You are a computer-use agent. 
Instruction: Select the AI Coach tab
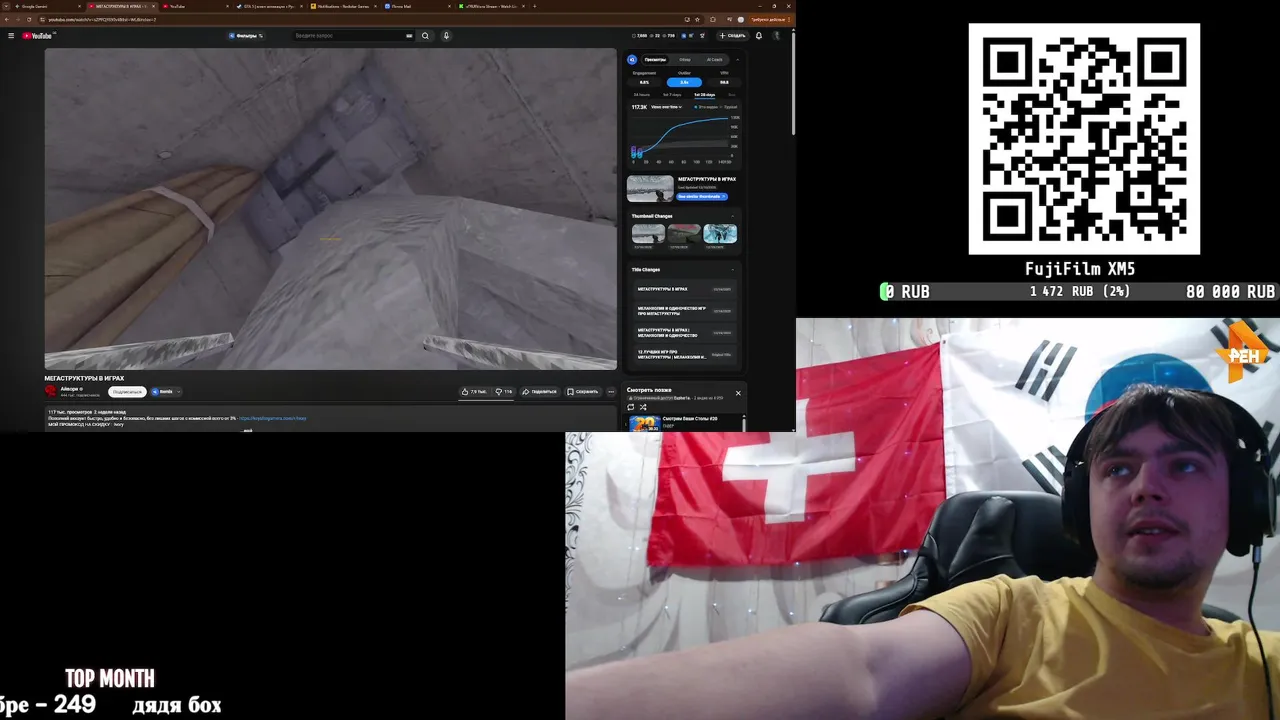click(714, 60)
